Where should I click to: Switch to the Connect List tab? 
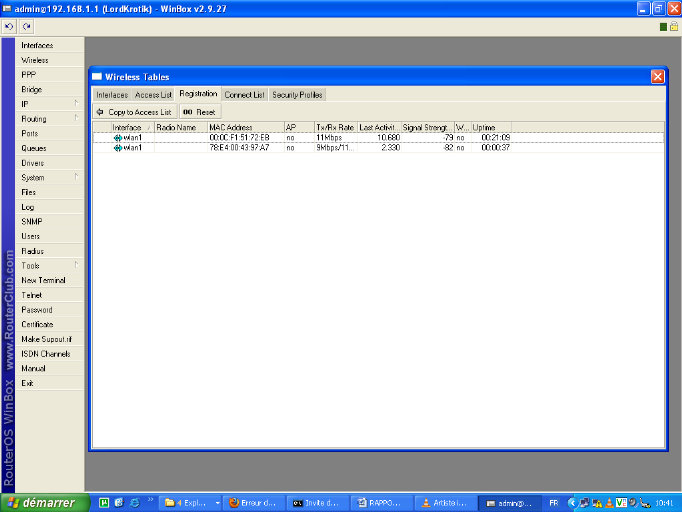(x=244, y=95)
